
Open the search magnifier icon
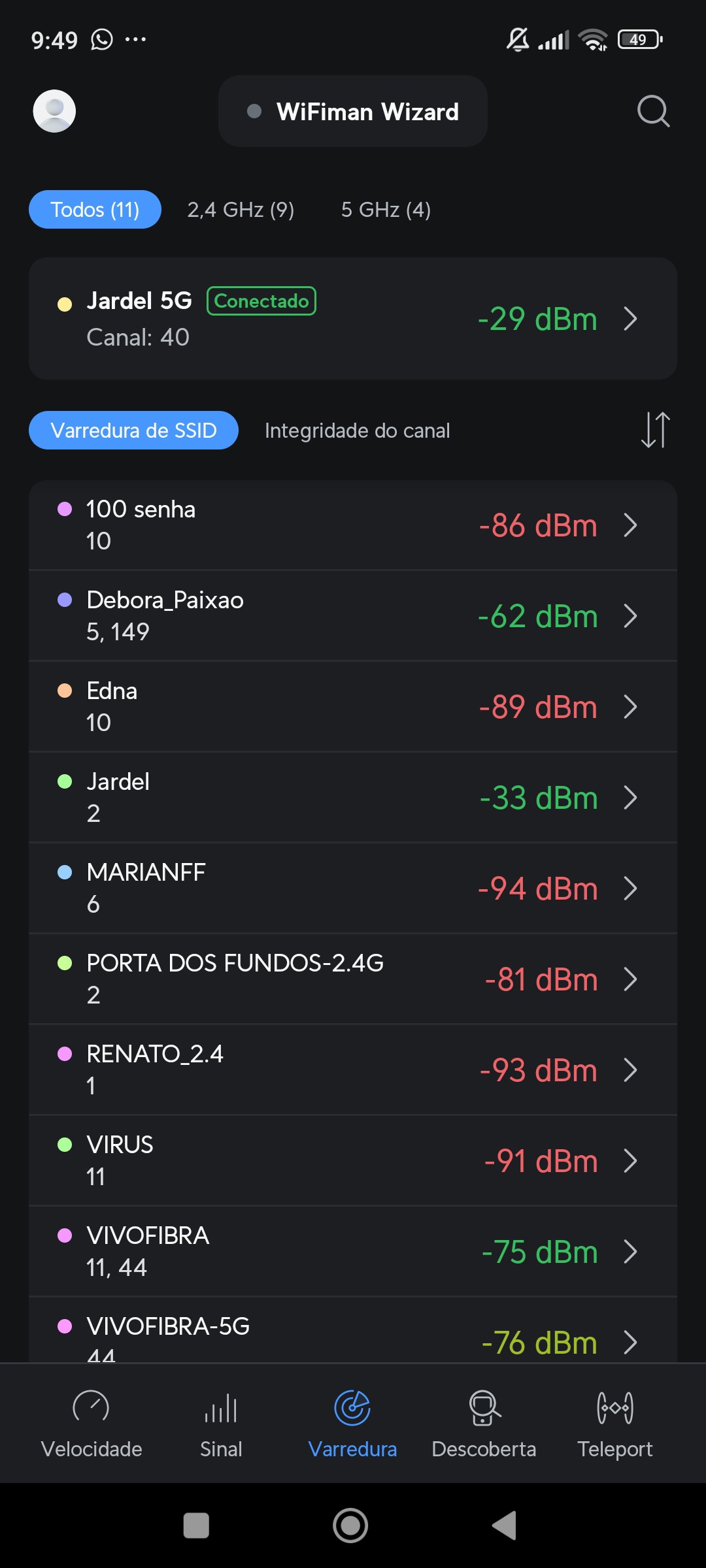(x=653, y=111)
